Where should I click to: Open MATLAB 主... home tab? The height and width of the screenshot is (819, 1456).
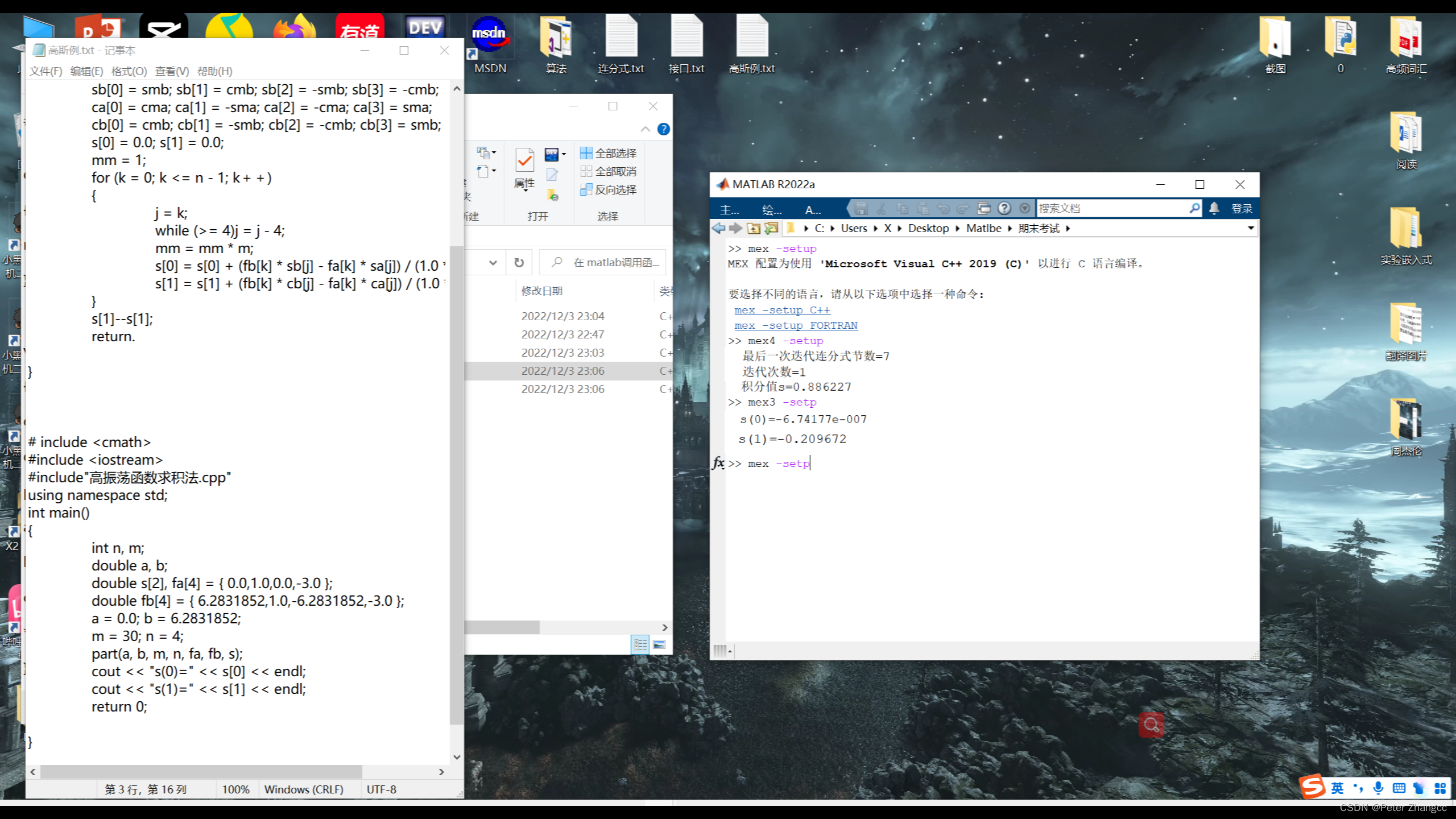tap(729, 209)
